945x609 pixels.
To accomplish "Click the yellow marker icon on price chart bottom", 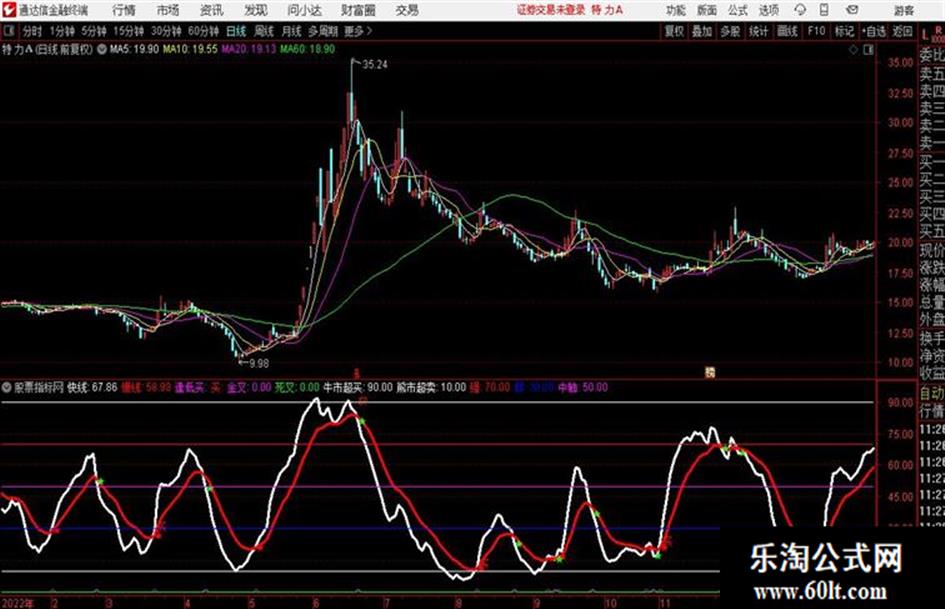I will (x=710, y=373).
